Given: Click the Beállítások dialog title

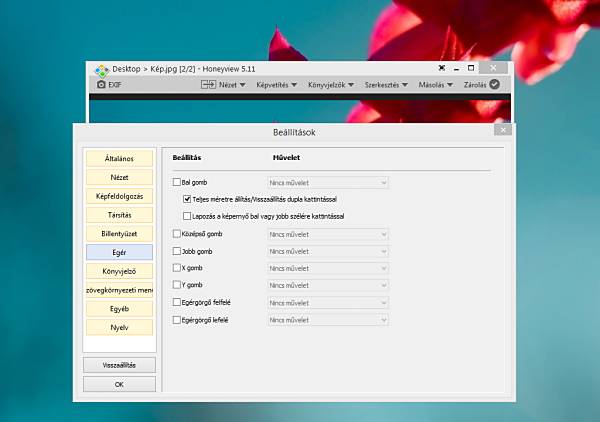Looking at the screenshot, I should point(294,132).
